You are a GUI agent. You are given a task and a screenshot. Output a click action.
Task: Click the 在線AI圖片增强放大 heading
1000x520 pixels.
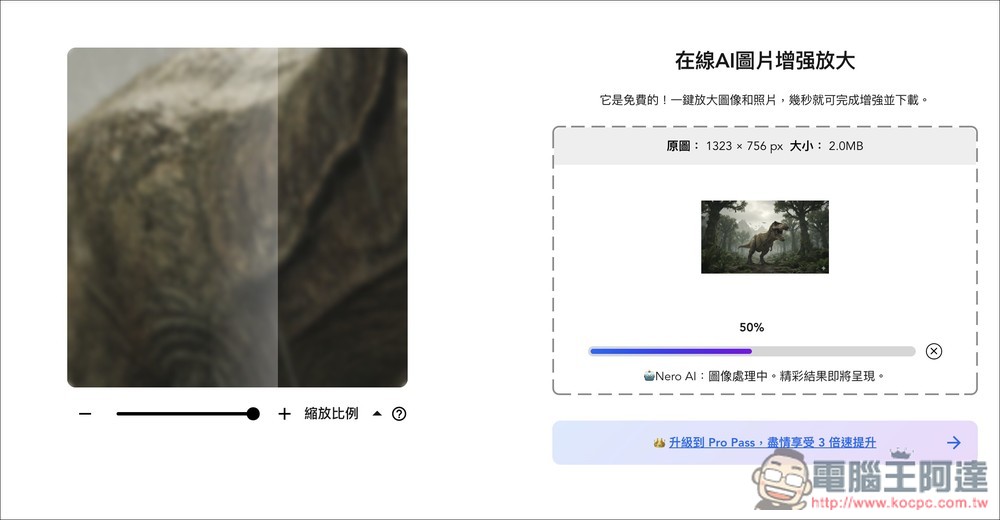point(765,61)
